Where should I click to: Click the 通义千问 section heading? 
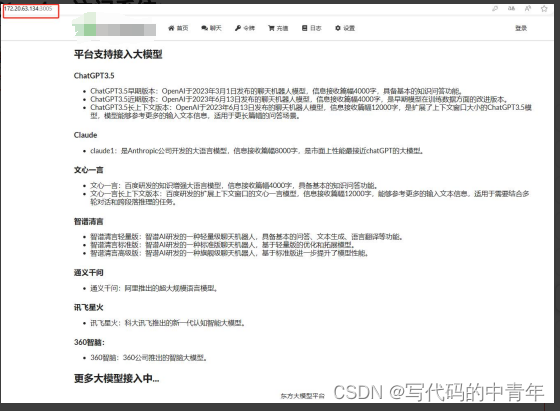pos(89,273)
